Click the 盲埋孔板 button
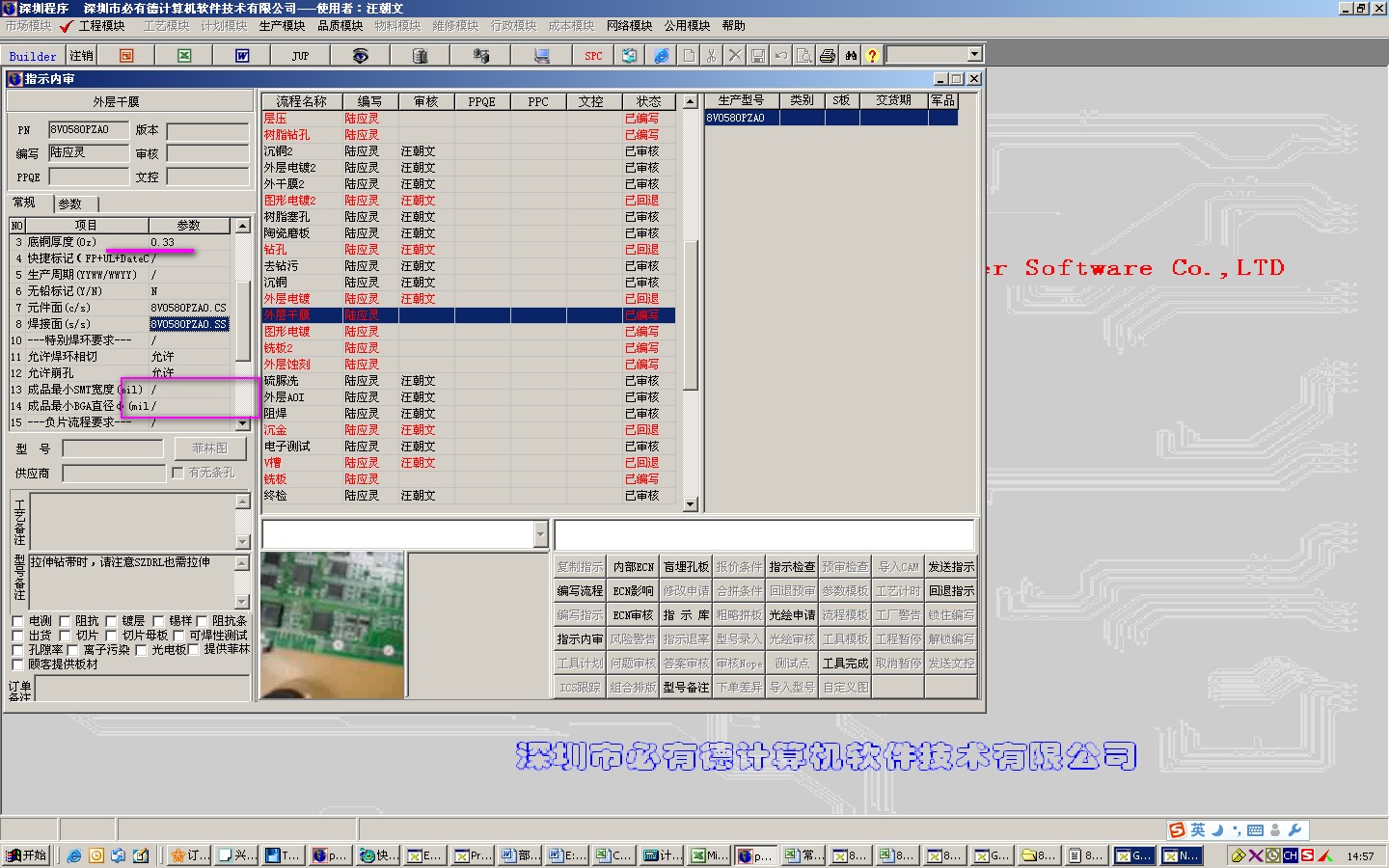 [x=686, y=567]
